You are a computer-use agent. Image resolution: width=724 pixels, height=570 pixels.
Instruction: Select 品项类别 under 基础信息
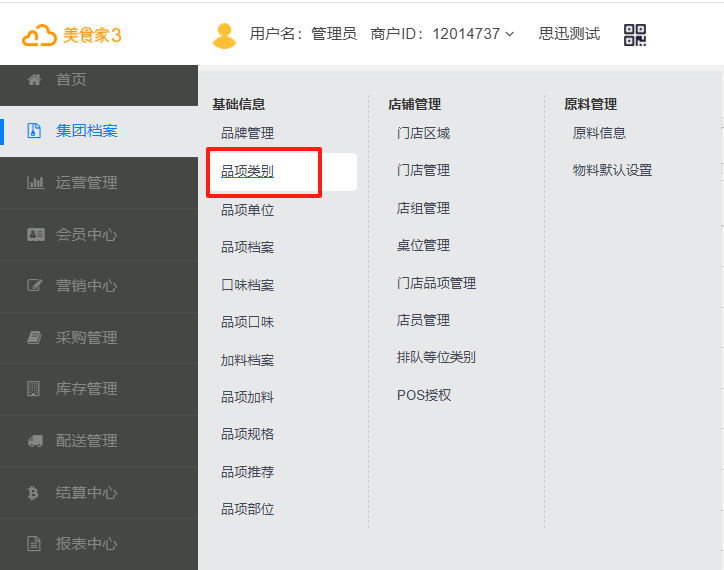pos(248,172)
